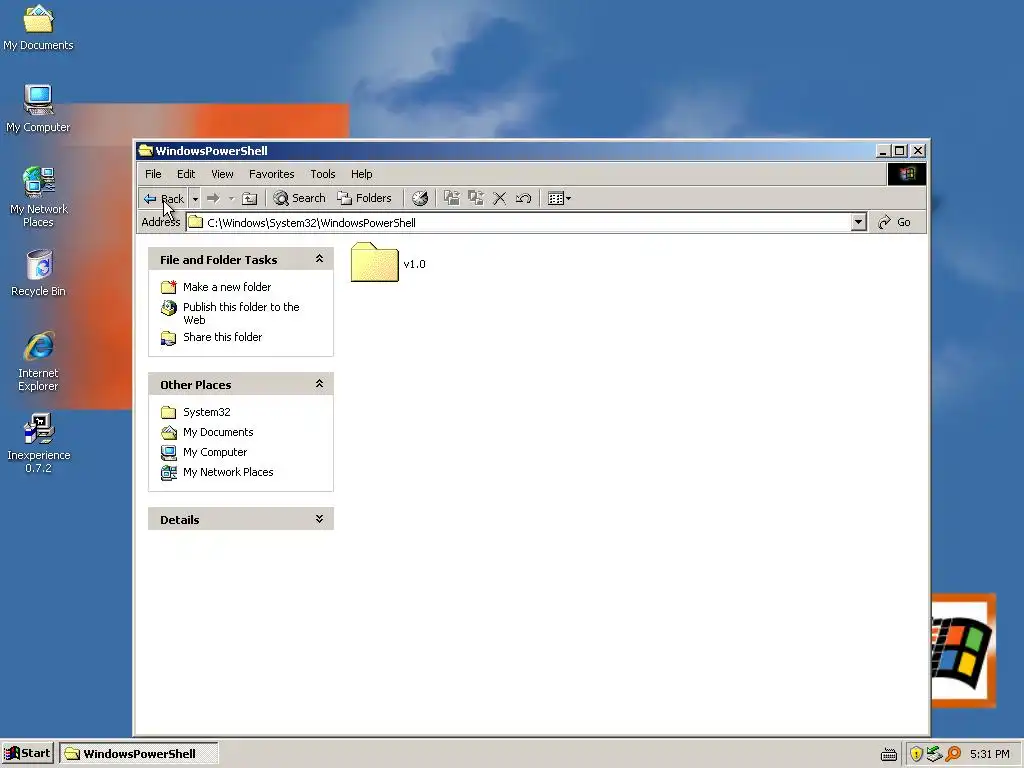Select My Computer desktop icon
Image resolution: width=1024 pixels, height=768 pixels.
tap(39, 109)
